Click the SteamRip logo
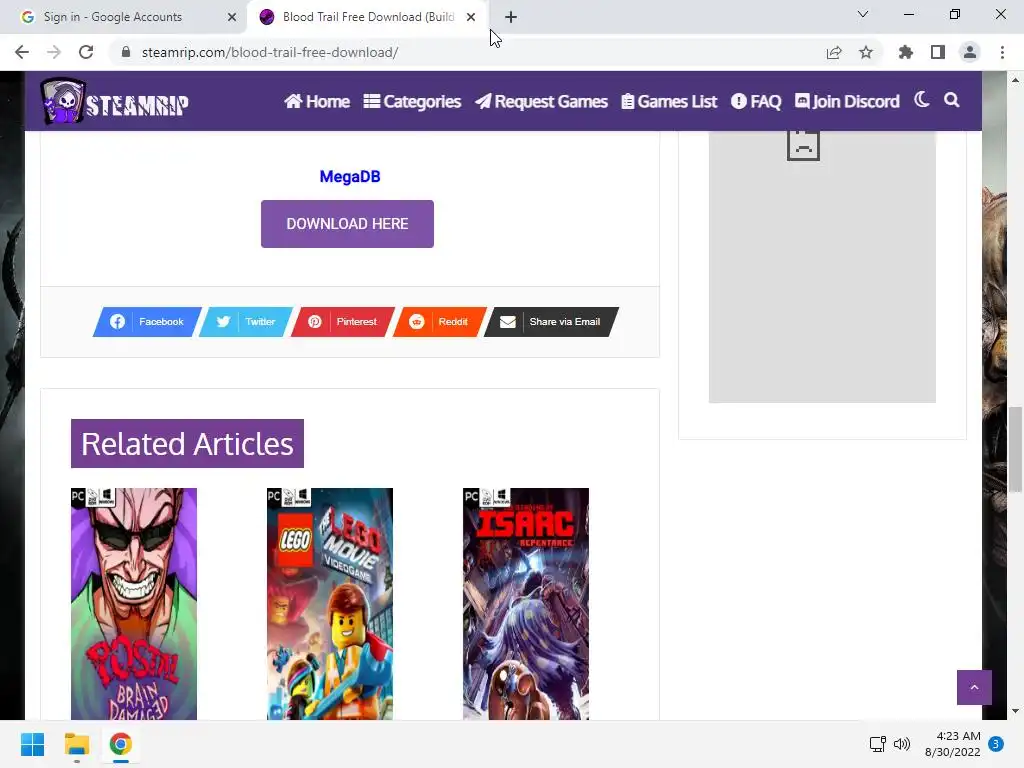This screenshot has width=1024, height=768. coord(114,101)
